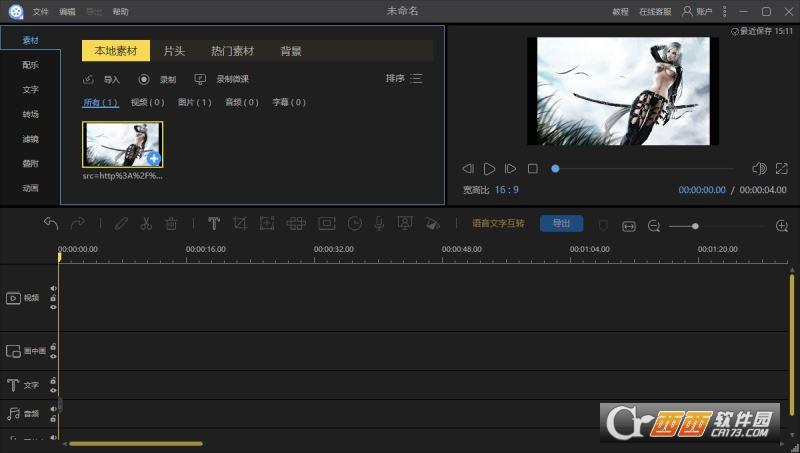Switch to 本地素材 tab
Viewport: 800px width, 453px height.
tap(116, 51)
